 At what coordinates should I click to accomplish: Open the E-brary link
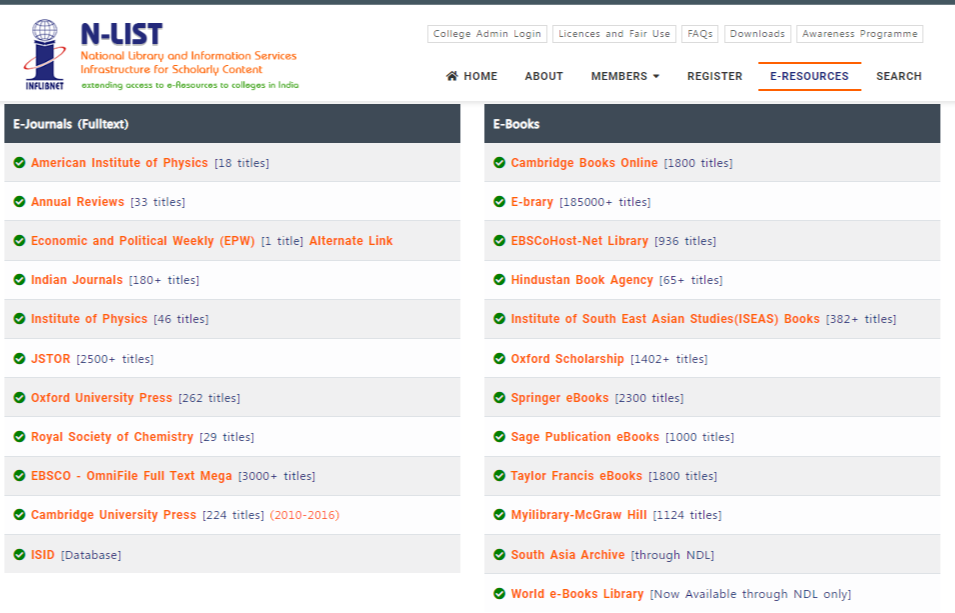(532, 202)
